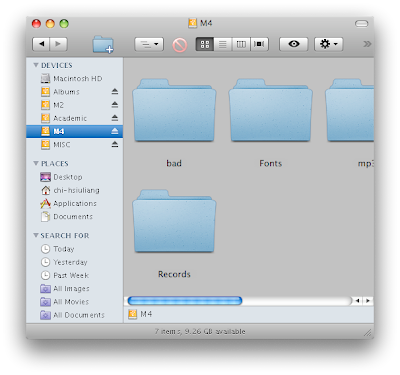Open Quick Look with the eye button

(294, 44)
